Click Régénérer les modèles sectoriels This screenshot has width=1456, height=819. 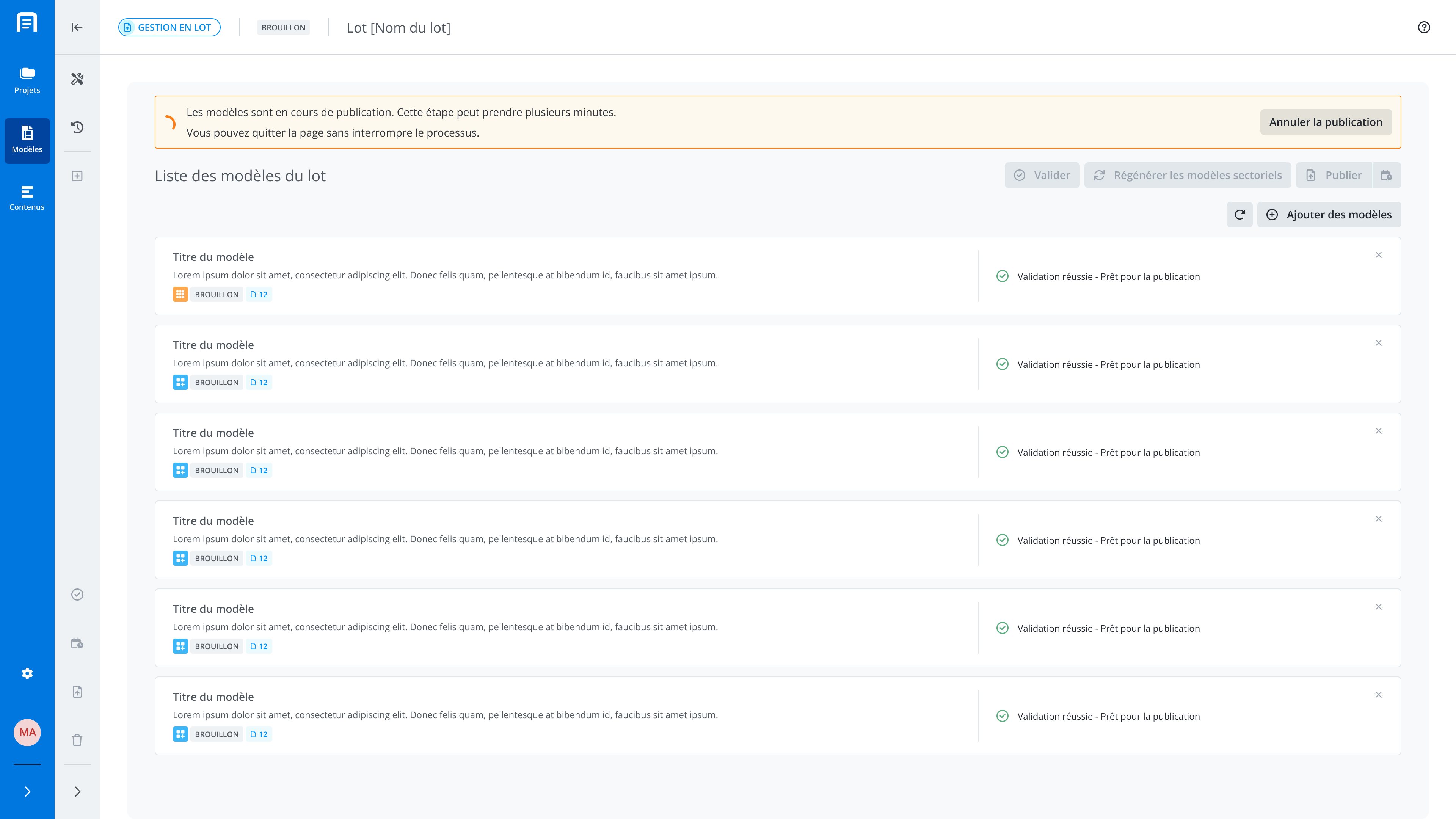[1188, 175]
